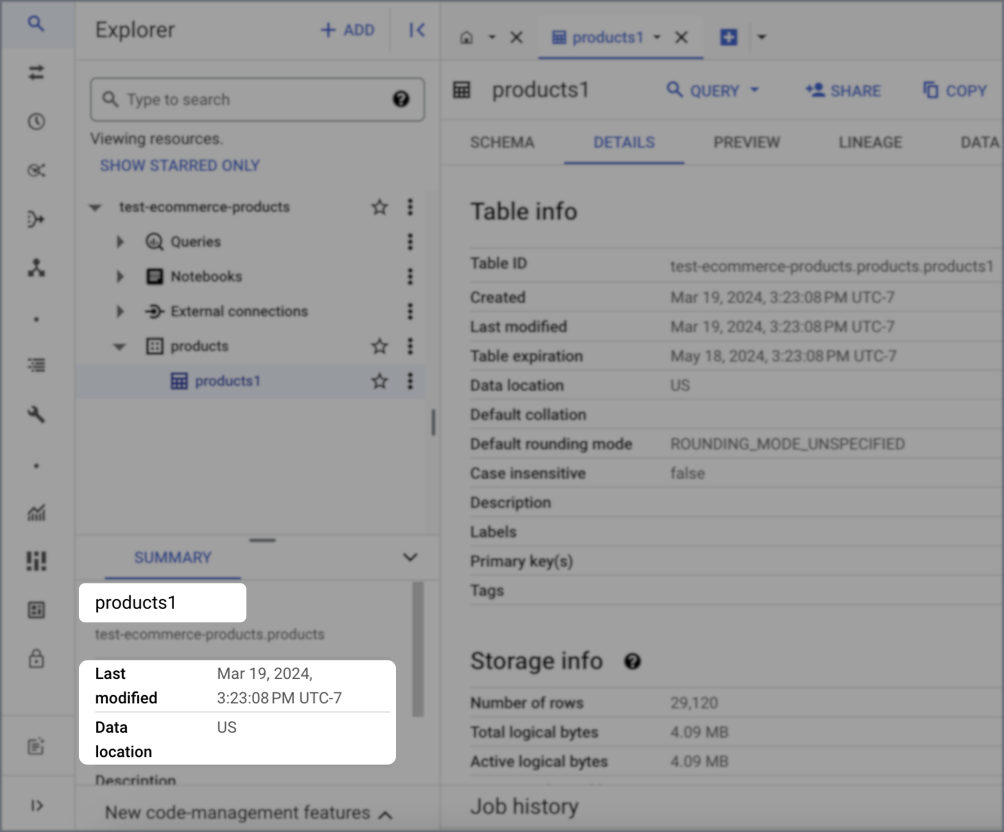Open the three-dot menu for products1 table
Image resolution: width=1004 pixels, height=832 pixels.
point(410,381)
